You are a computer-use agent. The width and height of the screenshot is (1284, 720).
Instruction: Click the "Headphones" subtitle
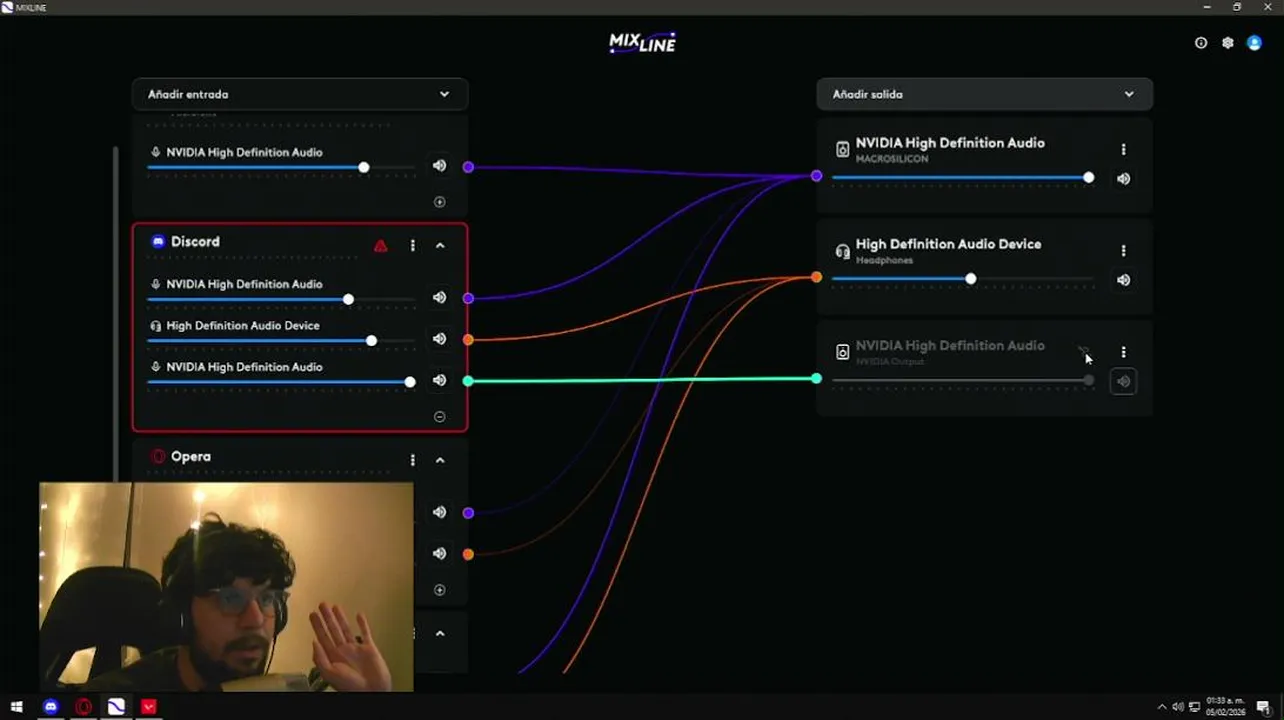click(884, 260)
